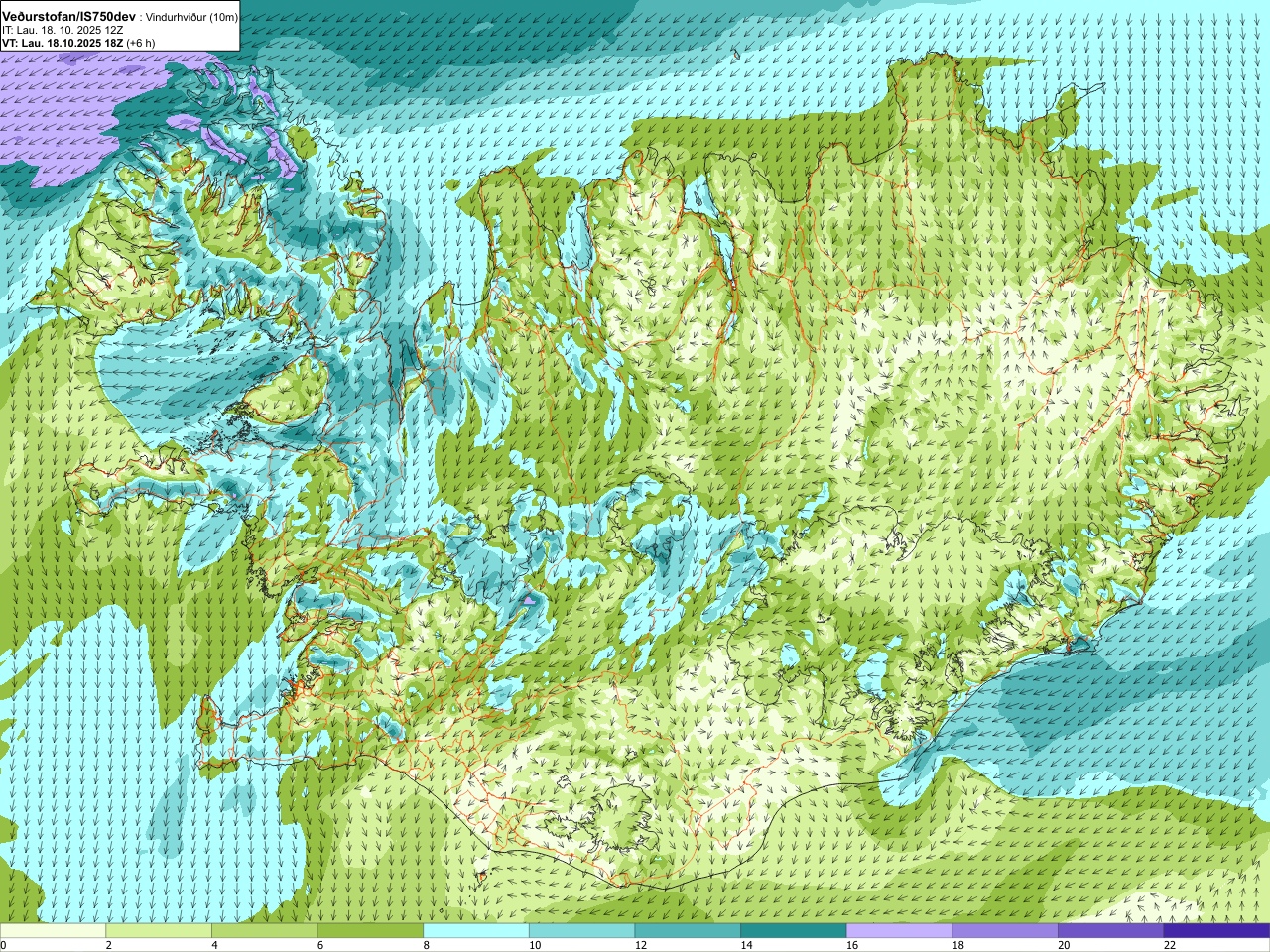
Task: Pick the dark teal 14–16 scale swatch
Action: [794, 931]
